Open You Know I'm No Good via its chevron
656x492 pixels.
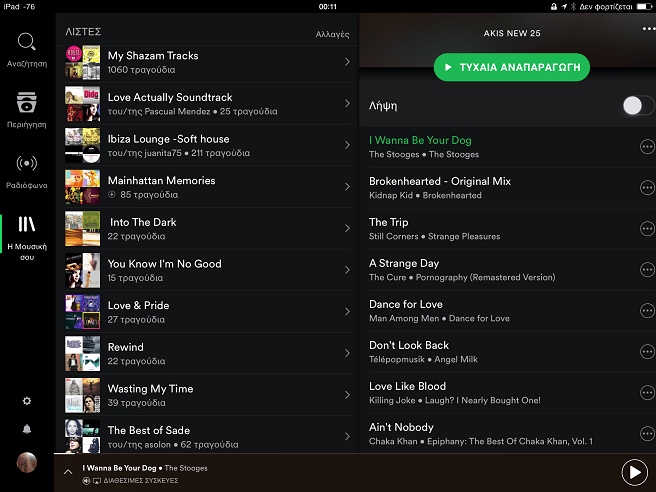tap(347, 270)
